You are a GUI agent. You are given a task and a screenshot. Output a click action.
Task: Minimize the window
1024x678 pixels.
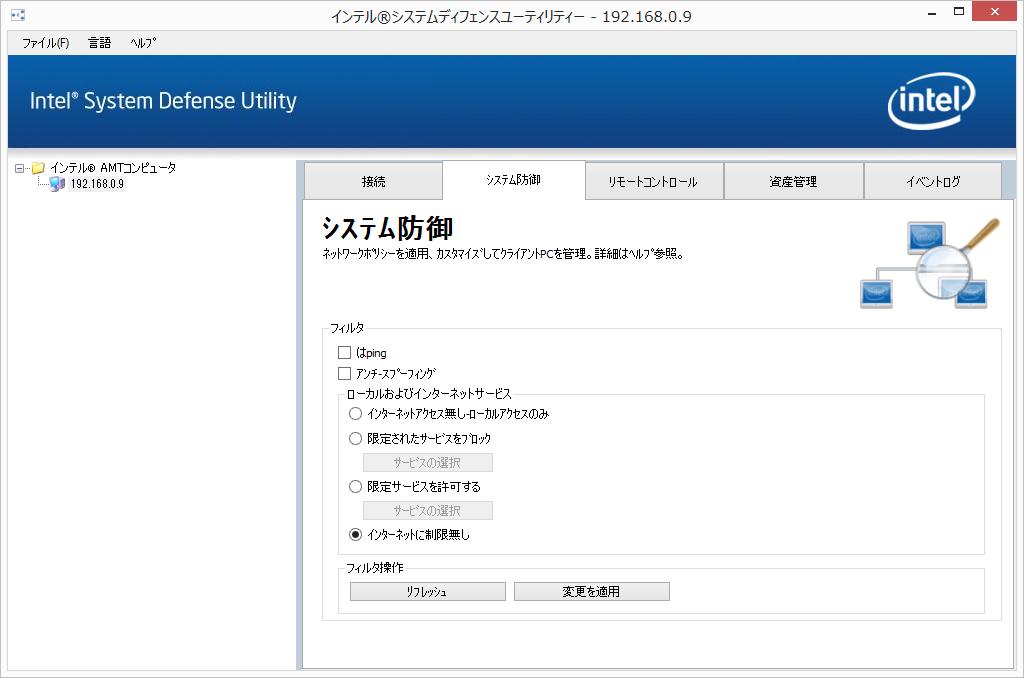(932, 12)
